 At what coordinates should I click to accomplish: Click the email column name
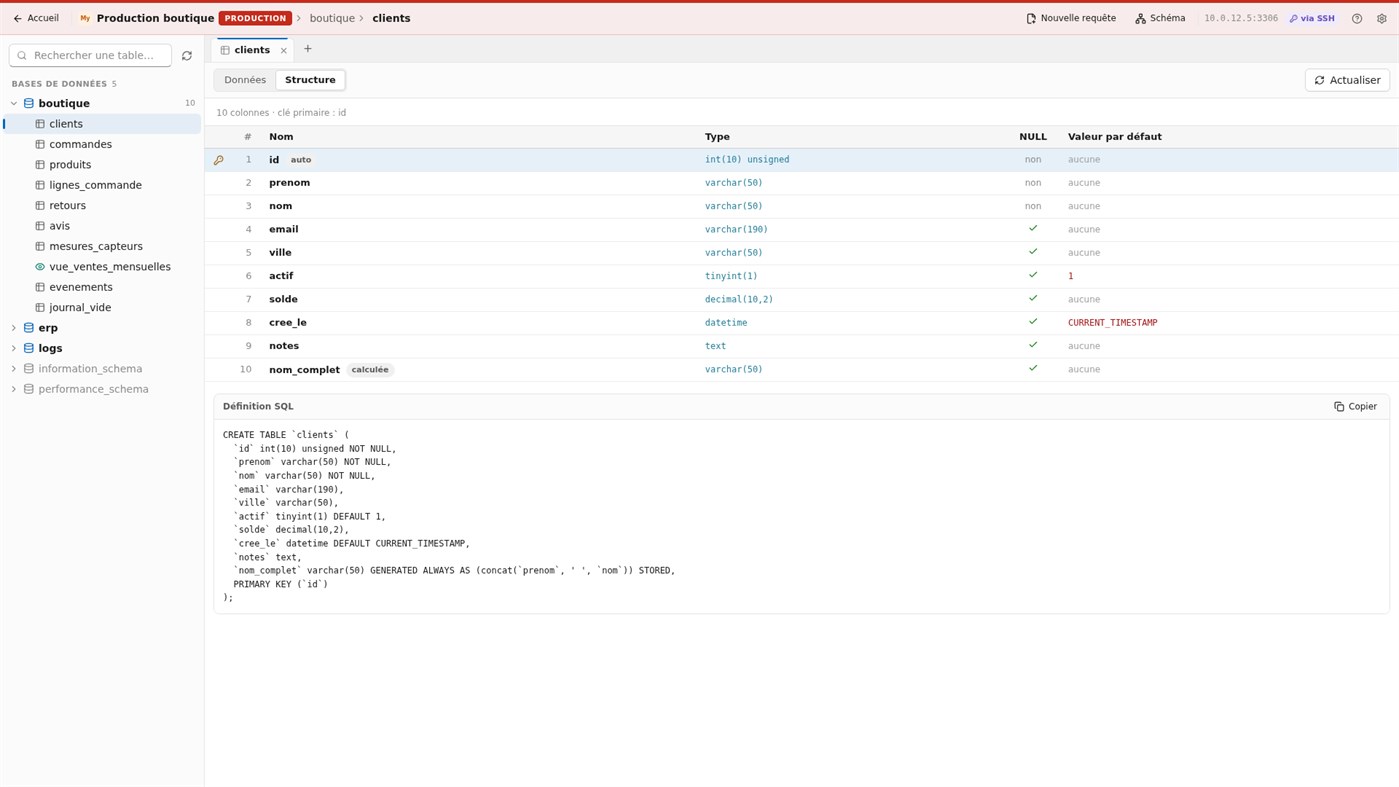(x=284, y=230)
